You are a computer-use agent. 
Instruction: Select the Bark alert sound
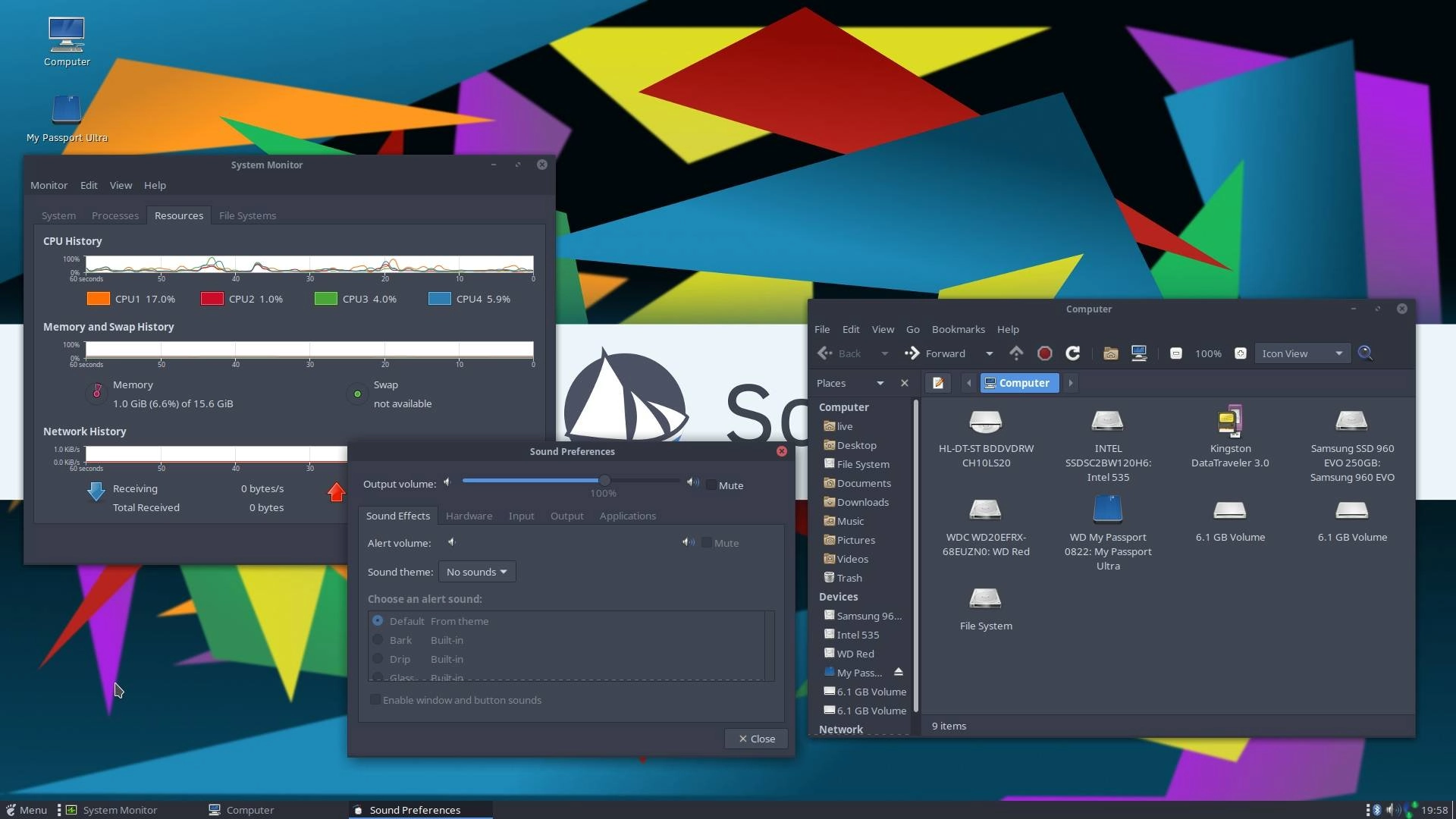coord(378,639)
